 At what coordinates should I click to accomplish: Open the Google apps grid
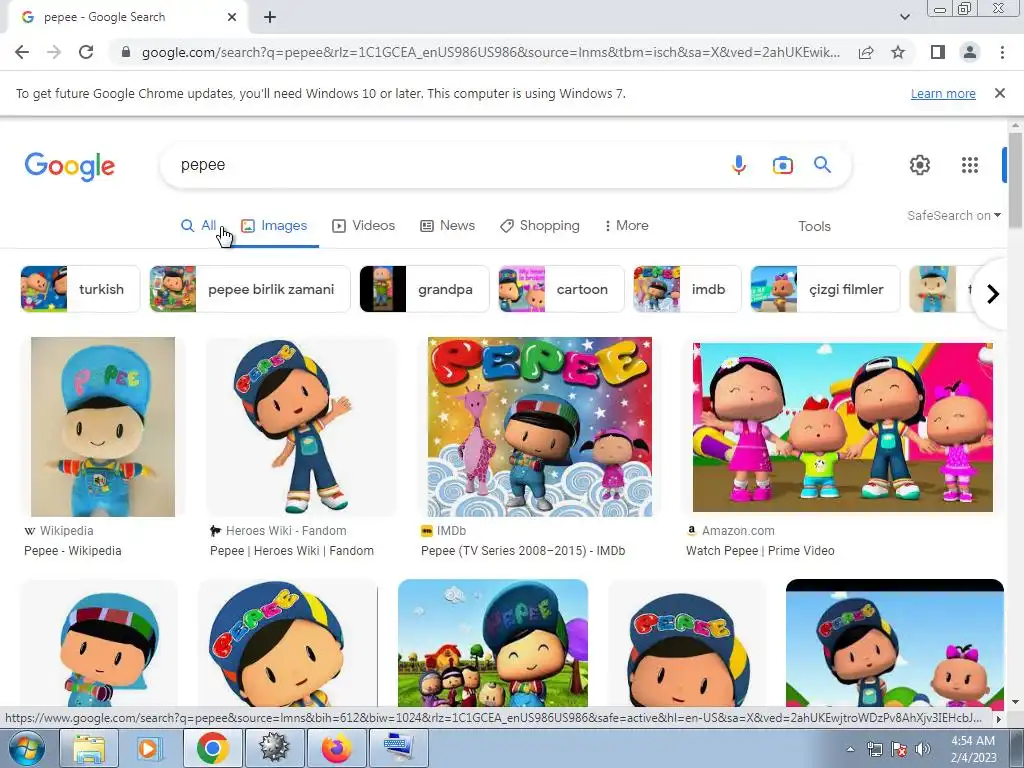pyautogui.click(x=970, y=165)
